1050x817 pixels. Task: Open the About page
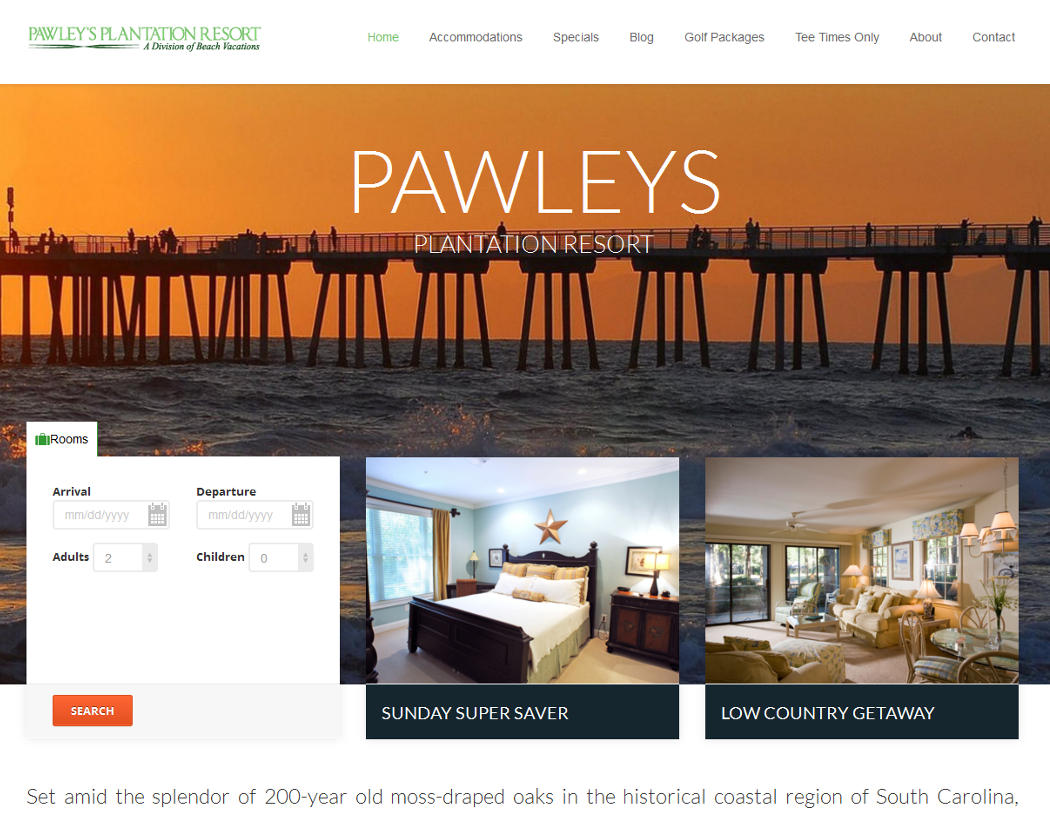(925, 38)
